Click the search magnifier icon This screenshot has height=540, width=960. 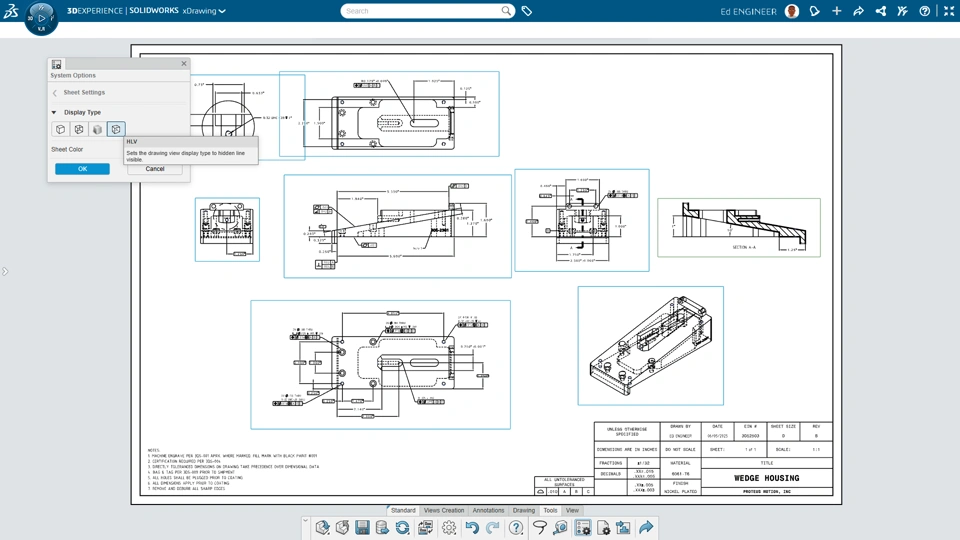pos(506,11)
